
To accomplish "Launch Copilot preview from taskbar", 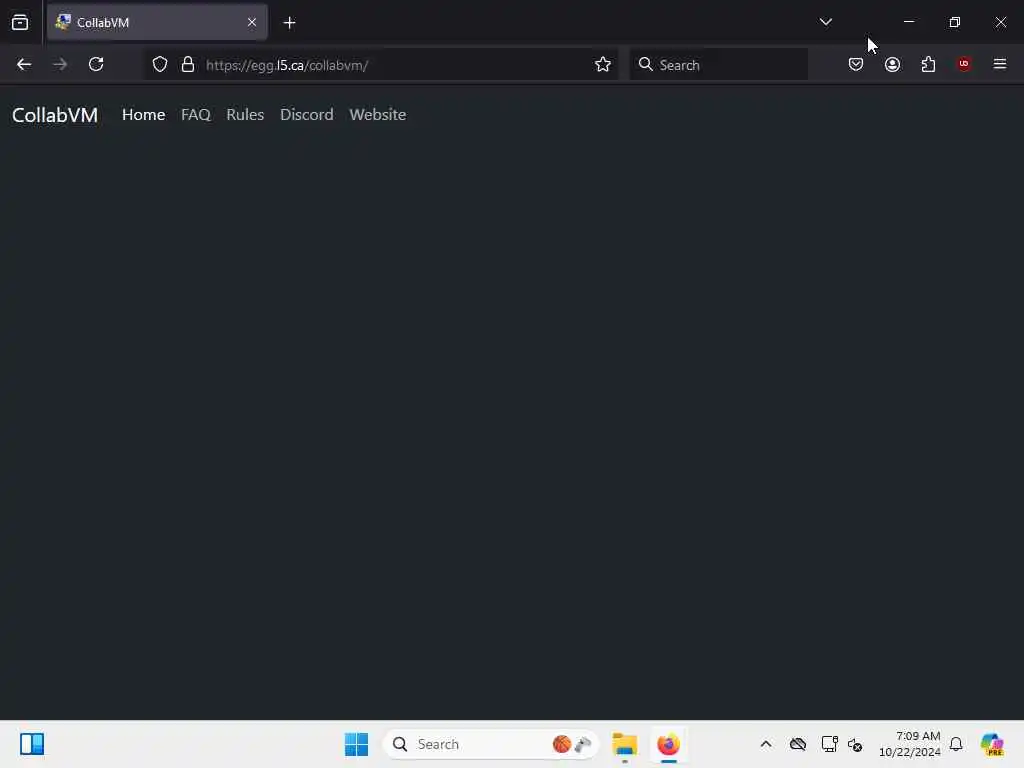I will click(992, 744).
